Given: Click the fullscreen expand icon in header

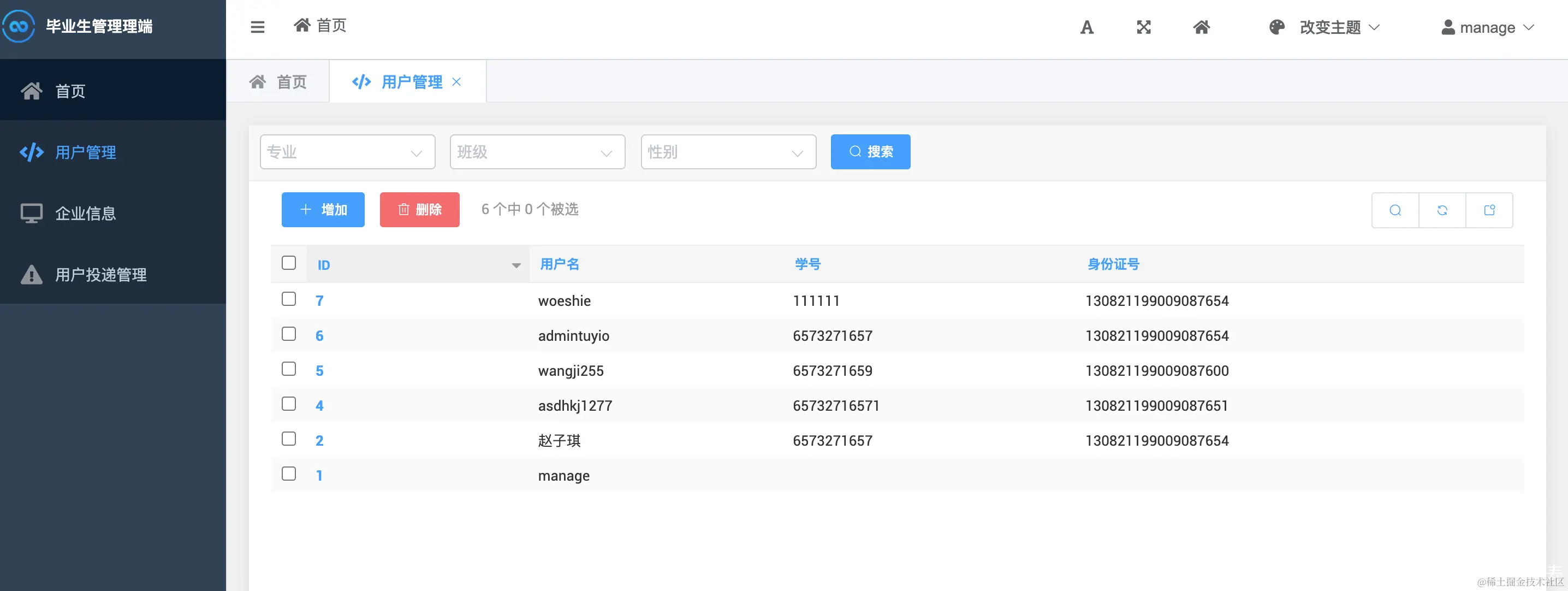Looking at the screenshot, I should (x=1144, y=27).
